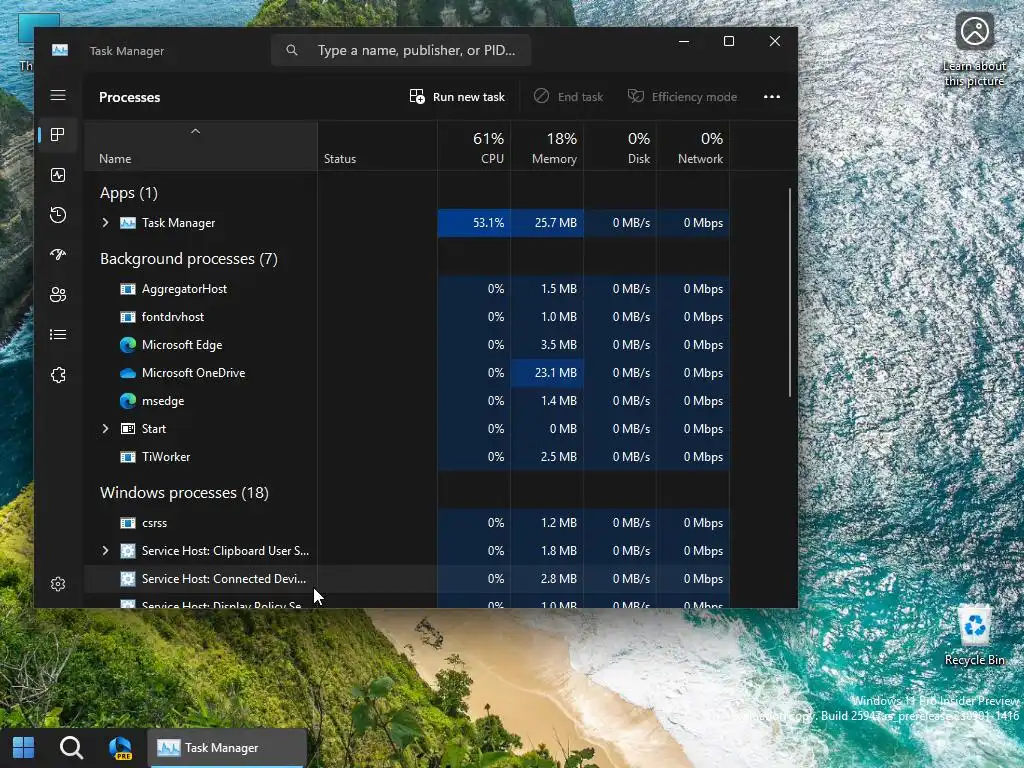Image resolution: width=1024 pixels, height=768 pixels.
Task: Click the 3.5 MB memory cell
Action: 547,345
